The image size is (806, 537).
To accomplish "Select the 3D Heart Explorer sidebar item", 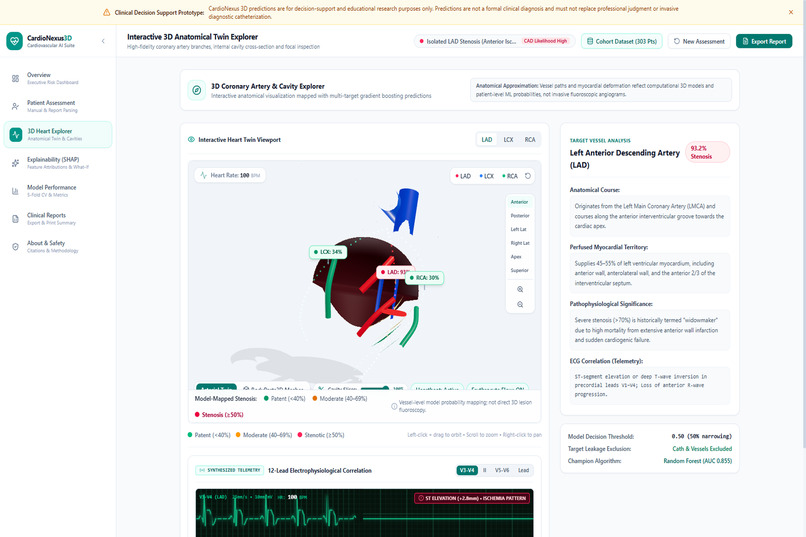I will (58, 135).
